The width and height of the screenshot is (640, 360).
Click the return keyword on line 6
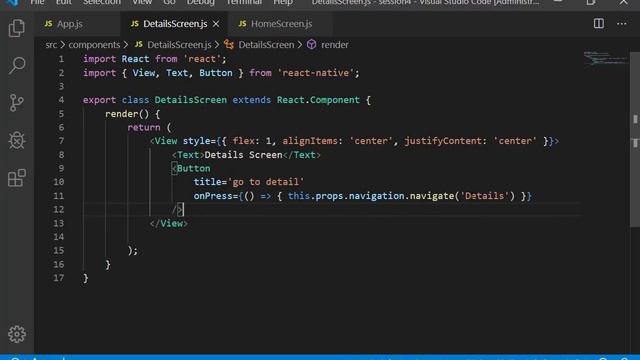[144, 127]
